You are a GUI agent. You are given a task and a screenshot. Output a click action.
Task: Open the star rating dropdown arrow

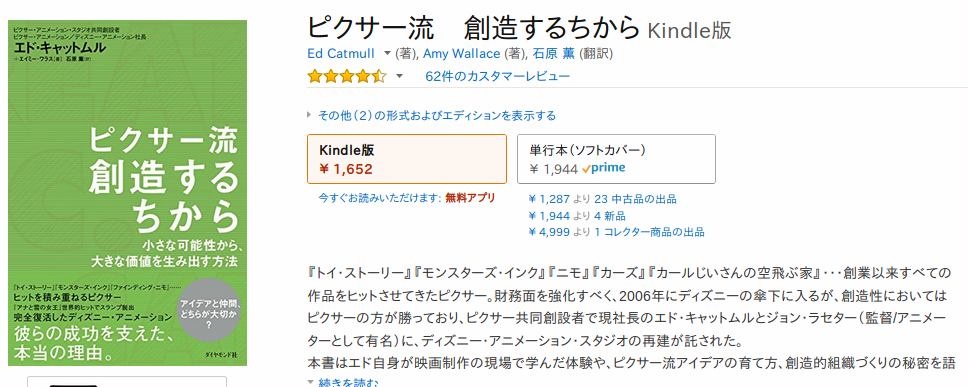[399, 77]
